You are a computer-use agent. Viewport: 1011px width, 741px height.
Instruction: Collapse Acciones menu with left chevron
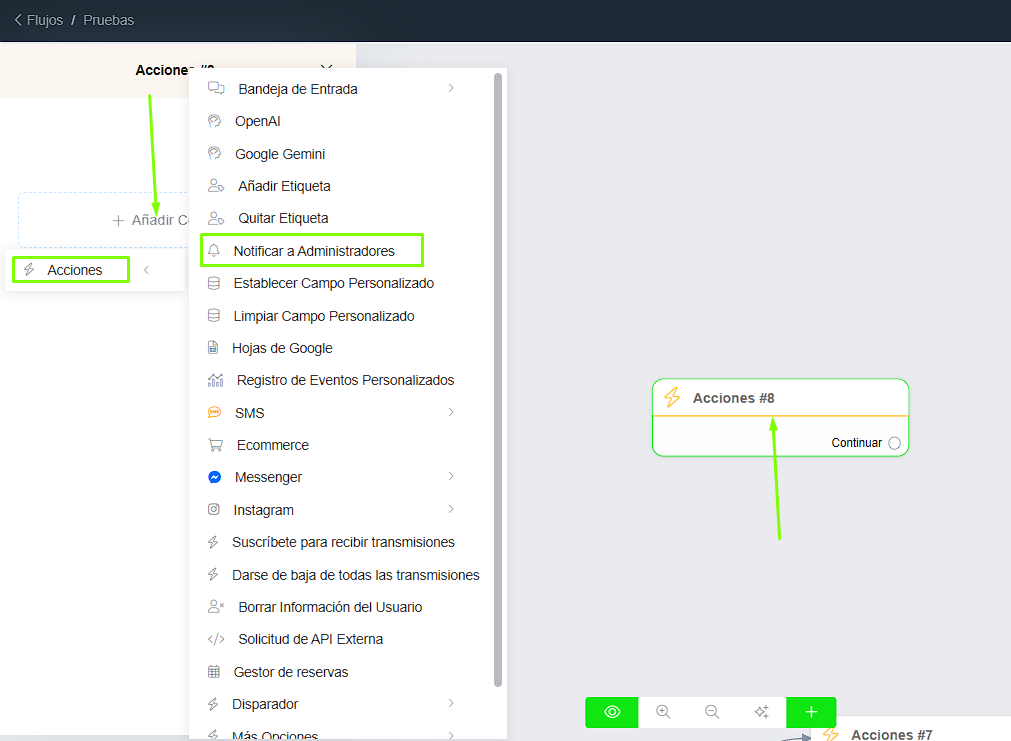tap(146, 270)
